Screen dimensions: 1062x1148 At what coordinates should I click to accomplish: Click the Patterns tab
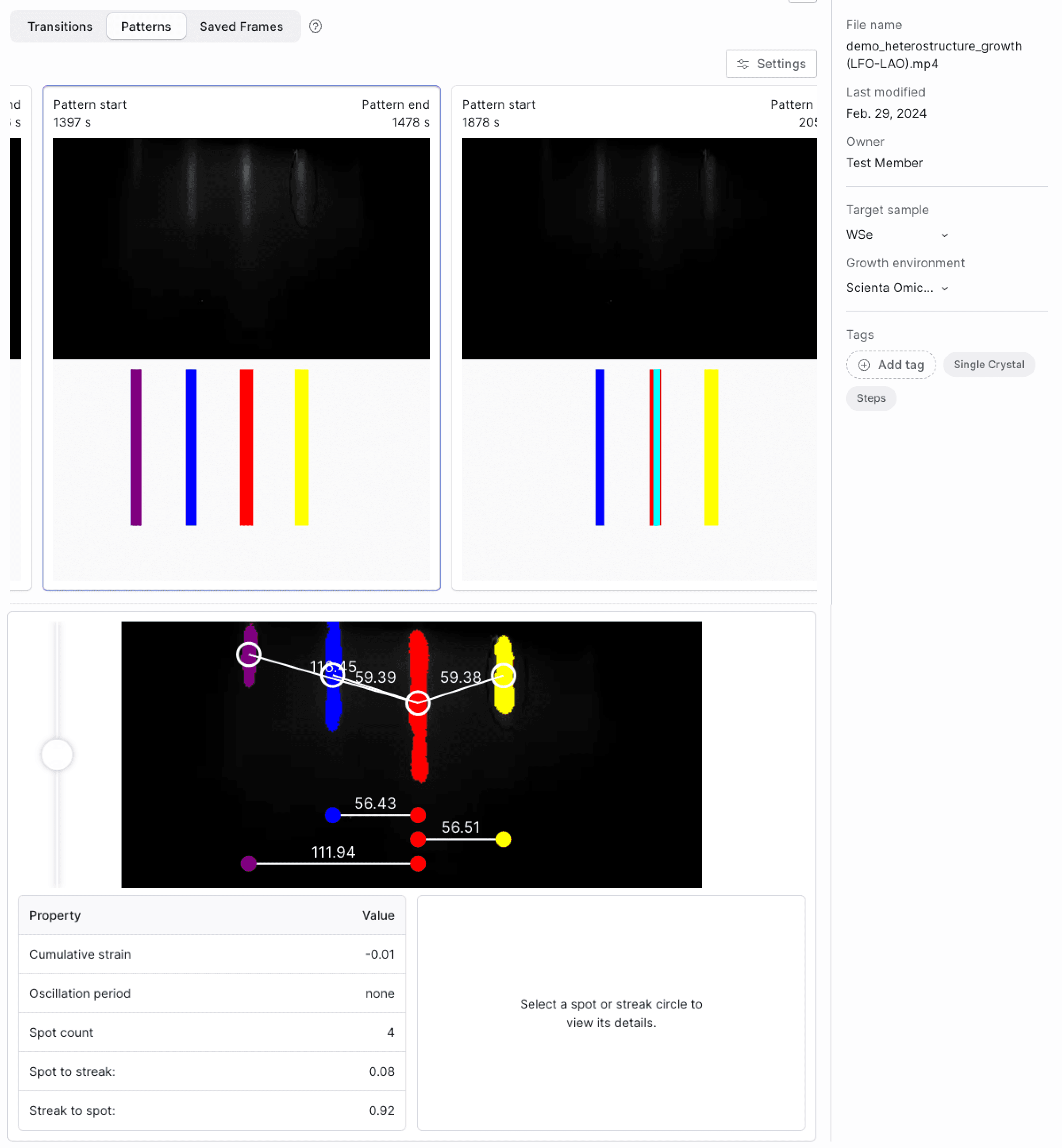(x=146, y=27)
